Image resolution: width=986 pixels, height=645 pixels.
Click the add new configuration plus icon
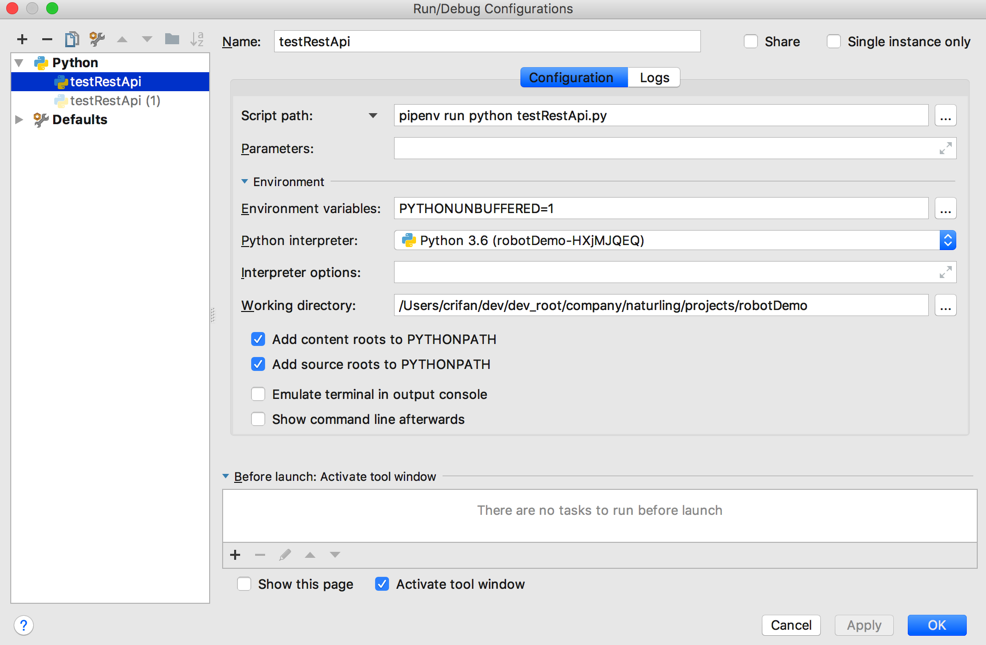point(22,40)
